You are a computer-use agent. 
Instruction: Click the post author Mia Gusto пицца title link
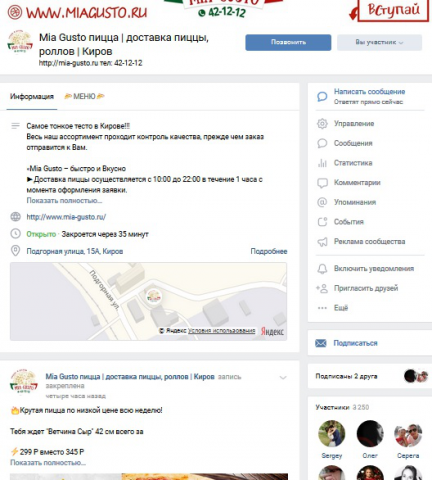[x=130, y=377]
